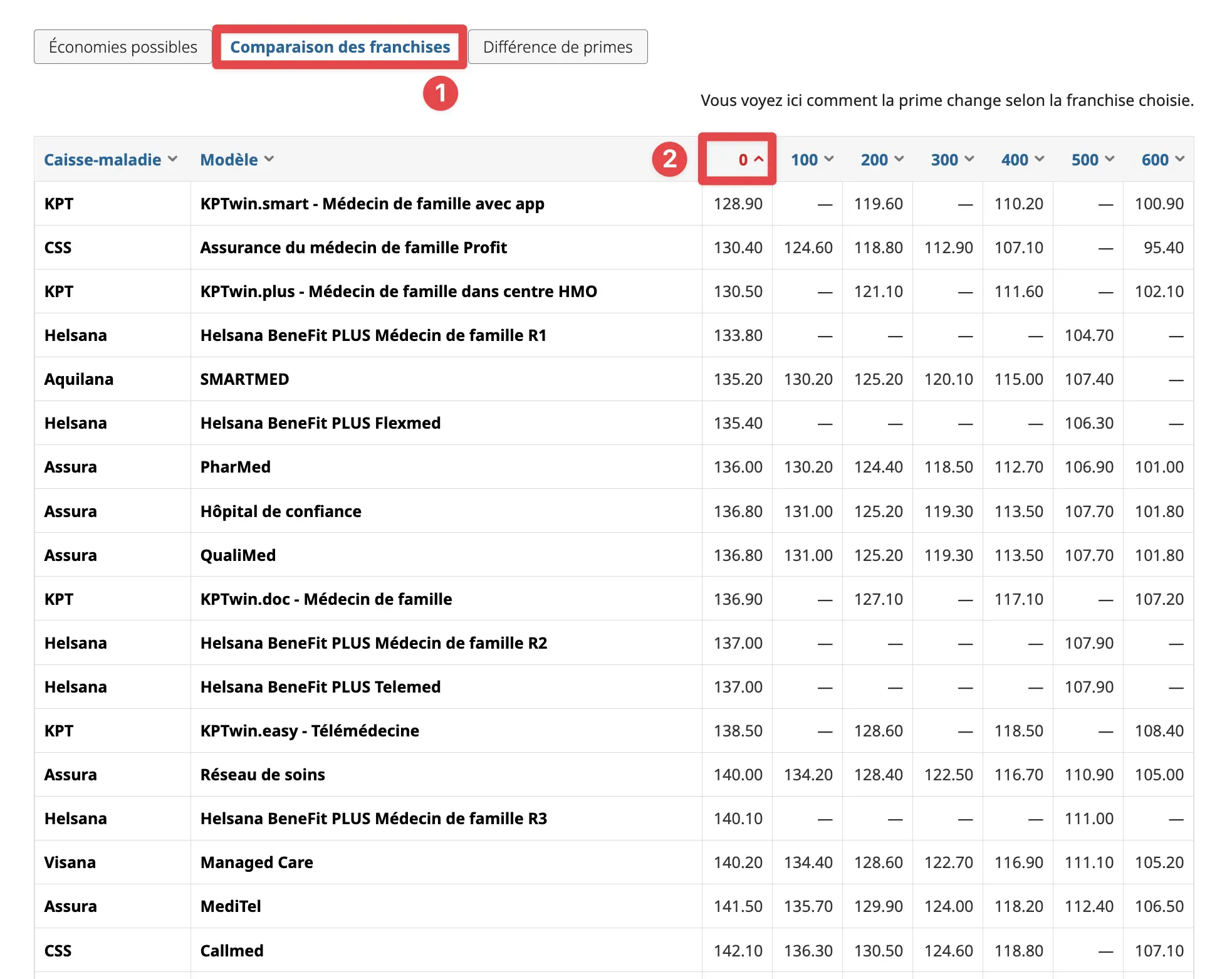
Task: Click premium 128.90 for KPTwin.smart
Action: (738, 204)
